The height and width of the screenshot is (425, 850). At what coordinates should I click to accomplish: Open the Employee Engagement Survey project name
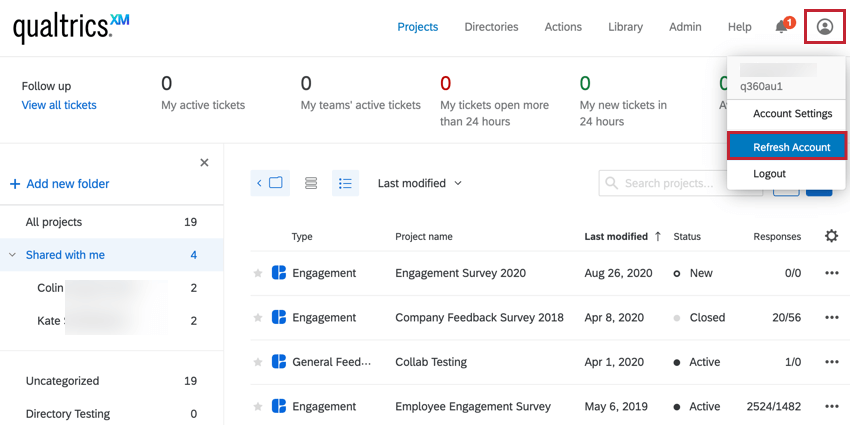point(473,407)
